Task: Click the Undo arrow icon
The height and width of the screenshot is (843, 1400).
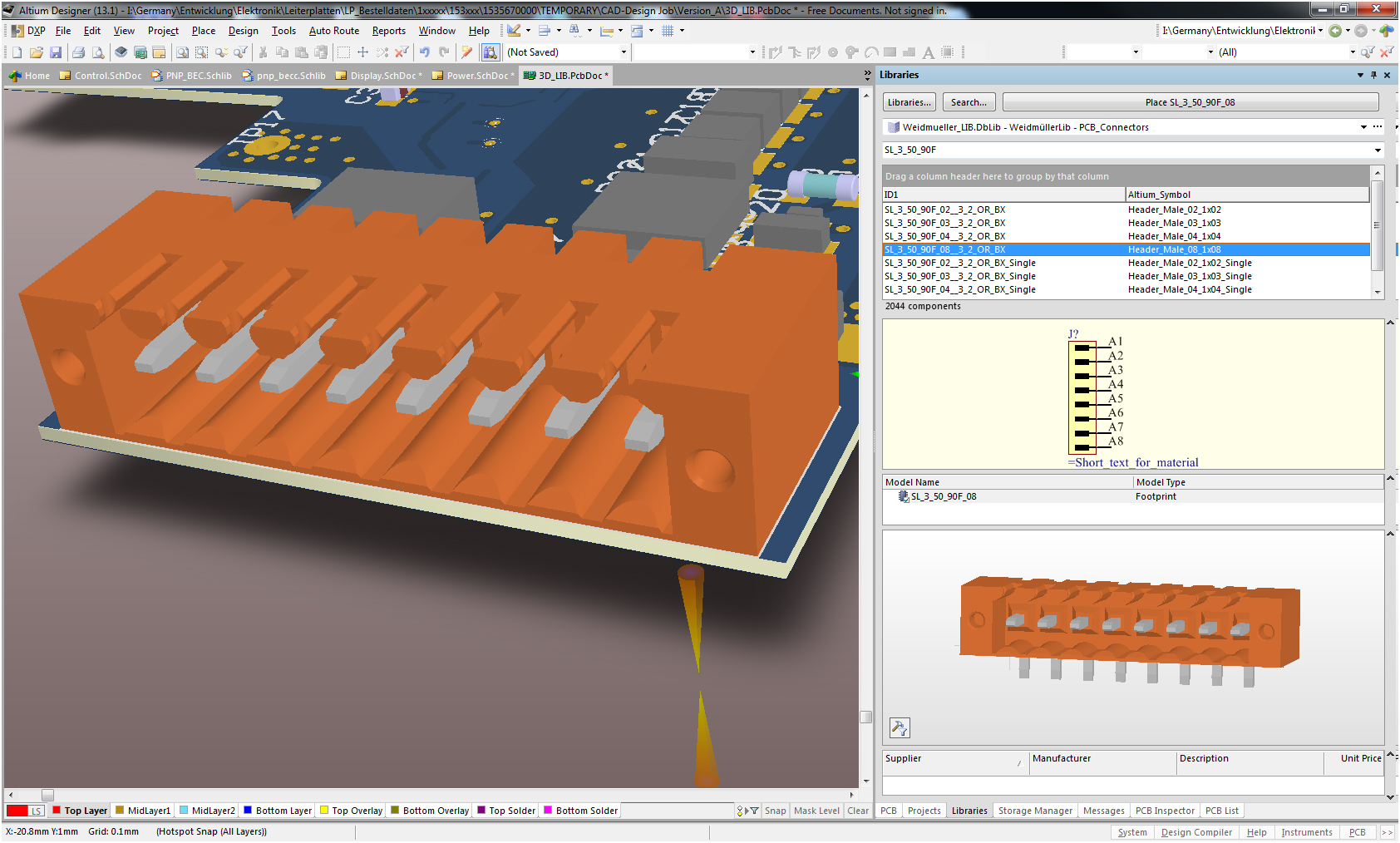Action: pyautogui.click(x=425, y=52)
